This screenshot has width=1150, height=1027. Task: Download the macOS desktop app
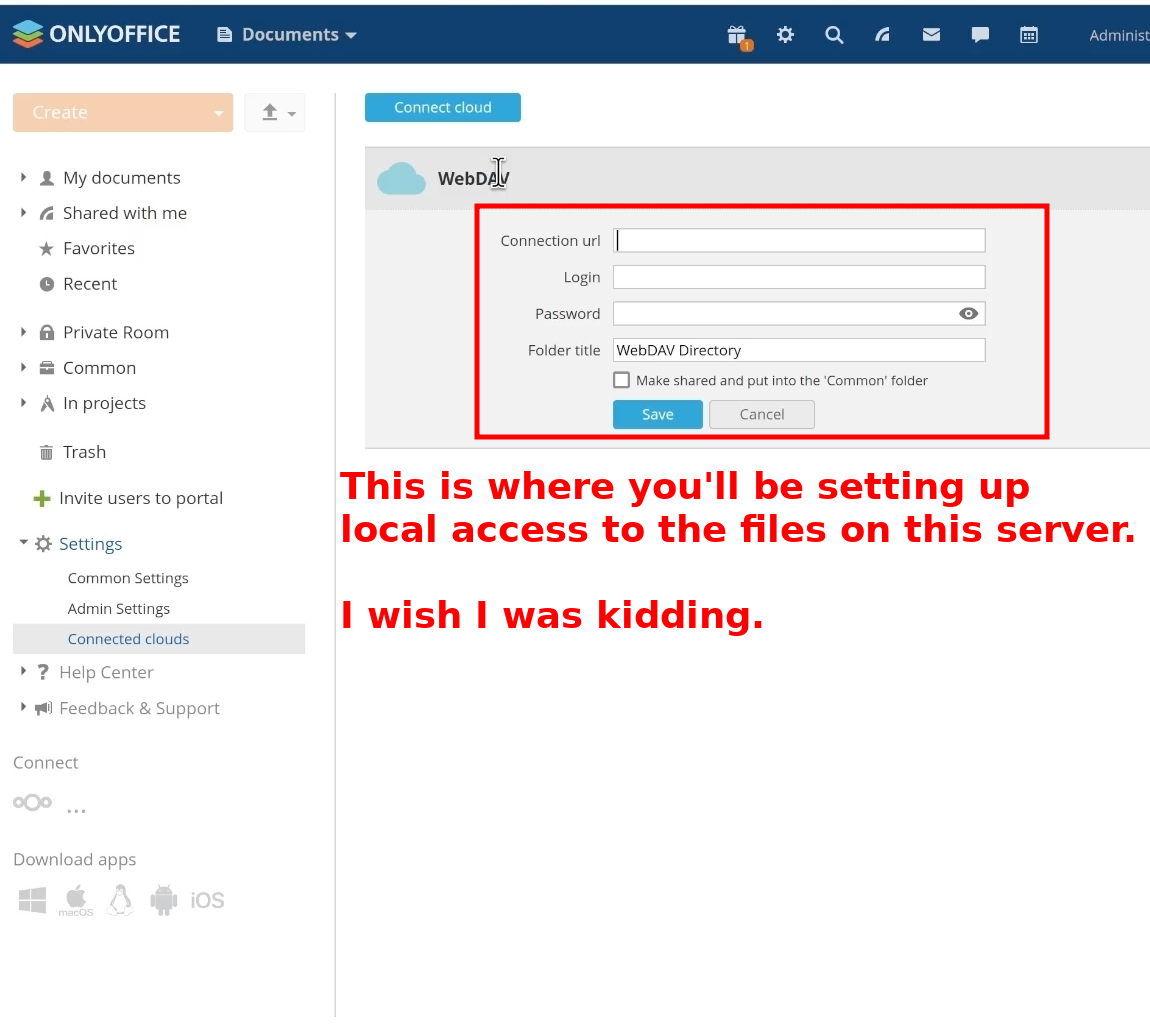(76, 901)
